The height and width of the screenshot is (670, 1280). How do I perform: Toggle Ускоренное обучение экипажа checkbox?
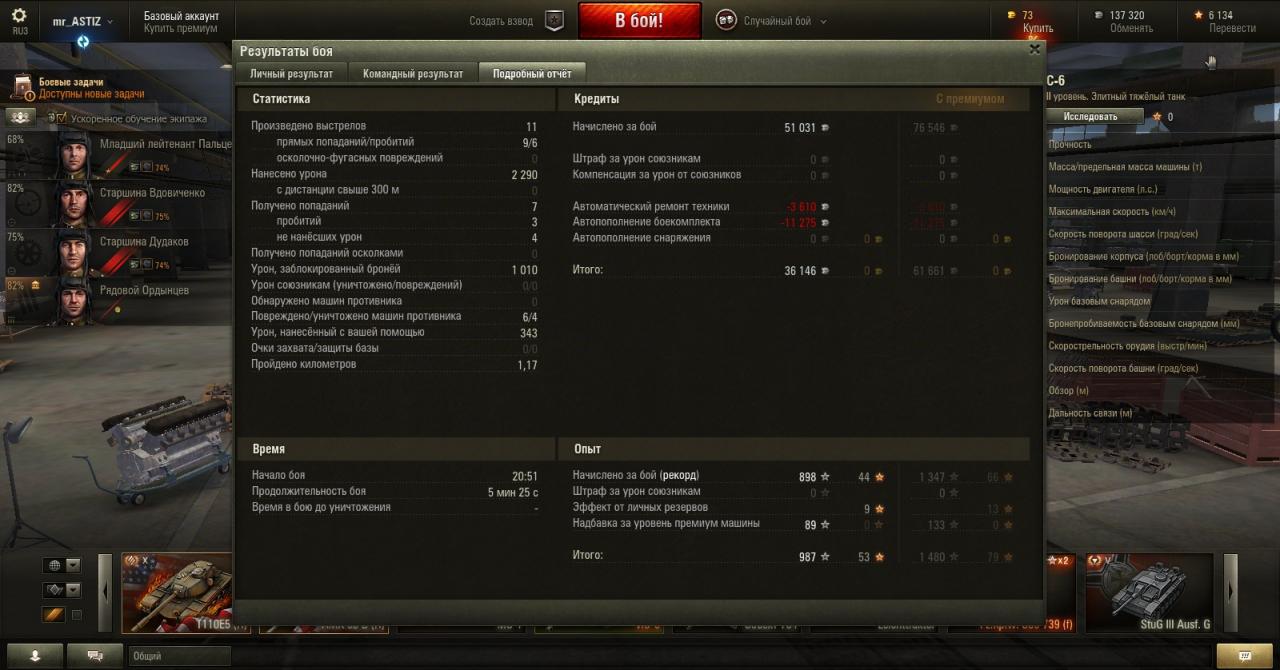60,118
